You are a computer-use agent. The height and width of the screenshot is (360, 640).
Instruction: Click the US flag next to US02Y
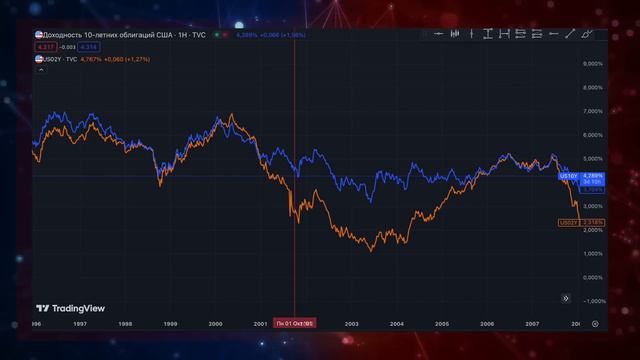click(39, 59)
